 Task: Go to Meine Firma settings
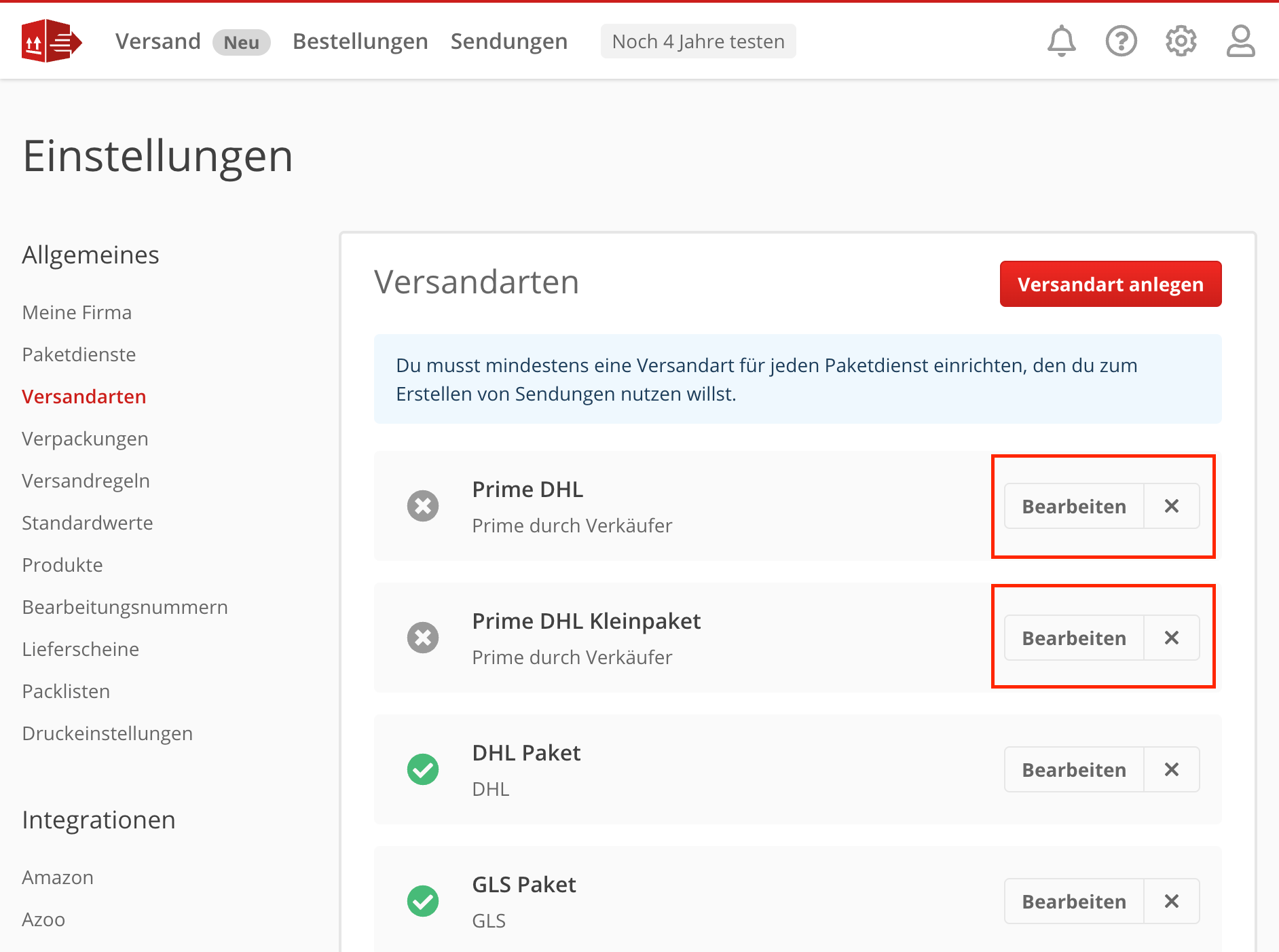77,312
